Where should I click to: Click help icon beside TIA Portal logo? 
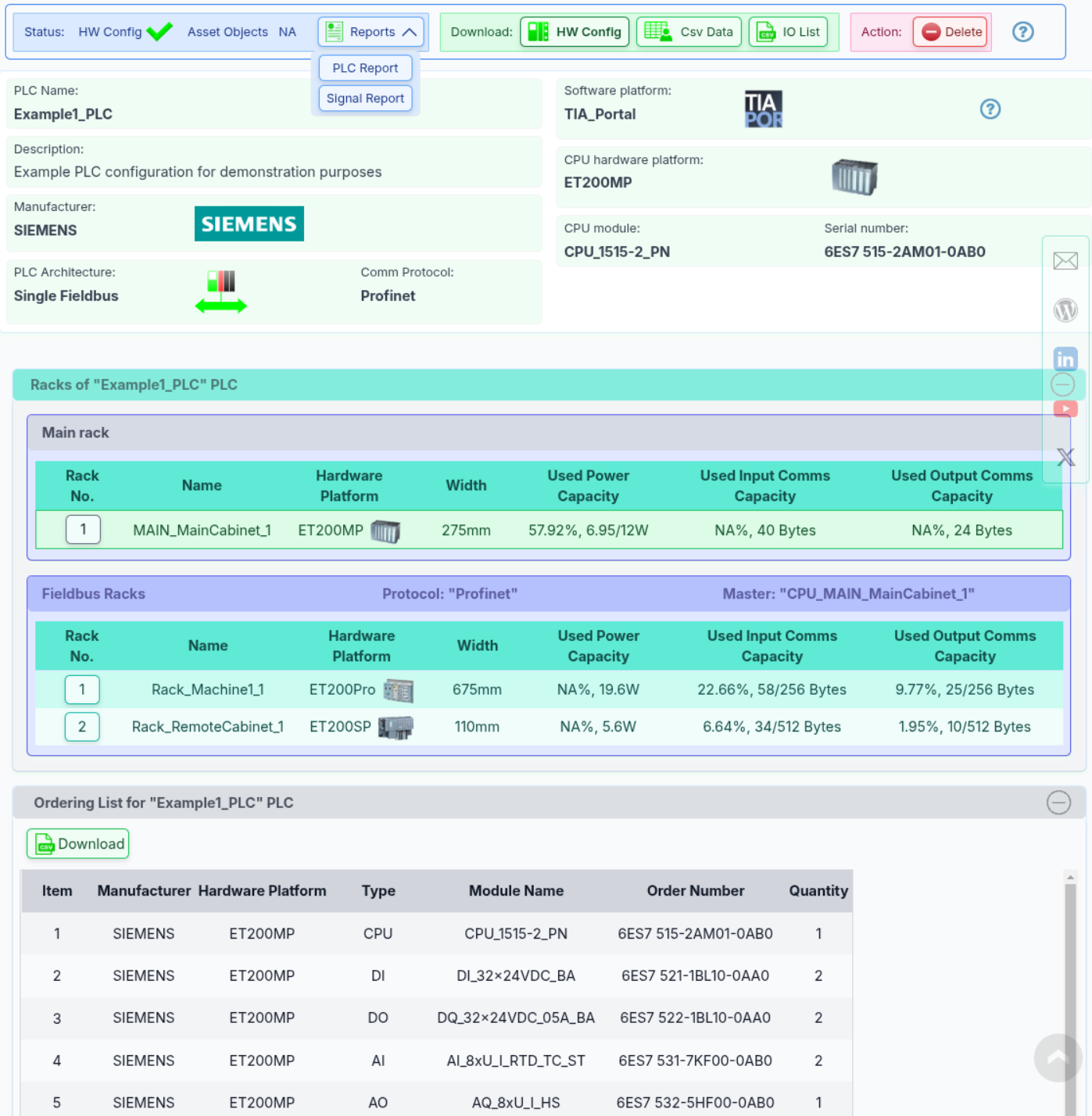point(990,109)
